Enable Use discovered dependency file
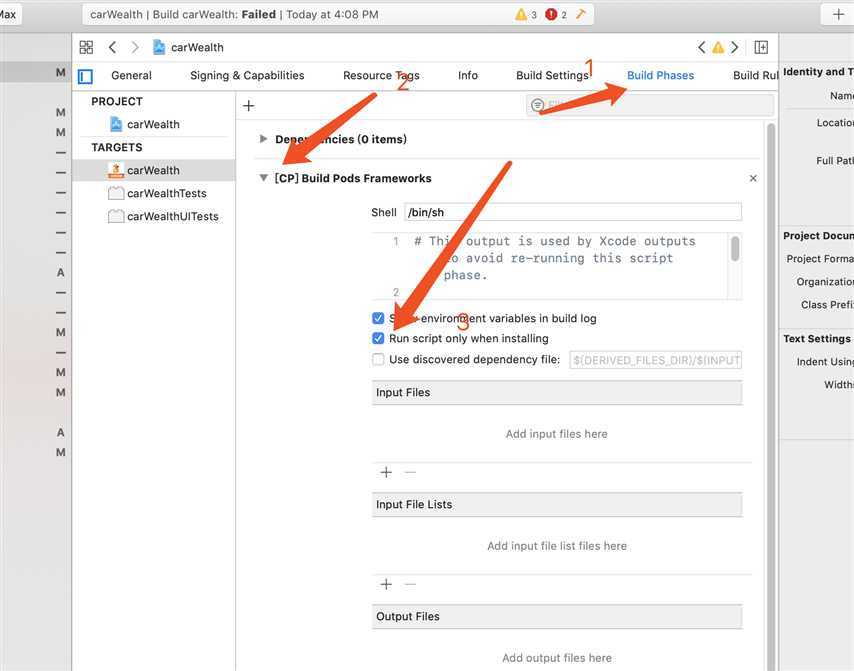The height and width of the screenshot is (671, 854). click(x=378, y=359)
